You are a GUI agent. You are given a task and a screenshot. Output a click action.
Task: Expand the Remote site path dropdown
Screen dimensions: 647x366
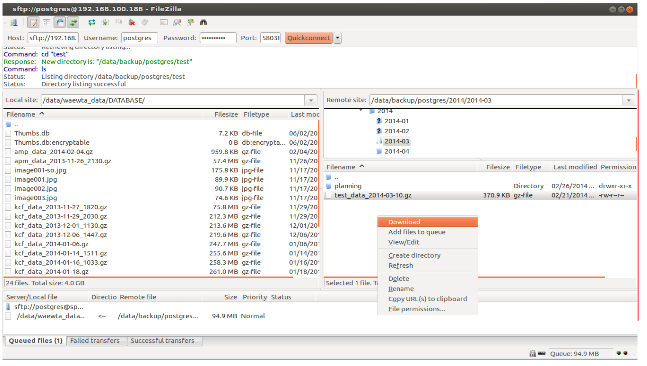click(628, 100)
